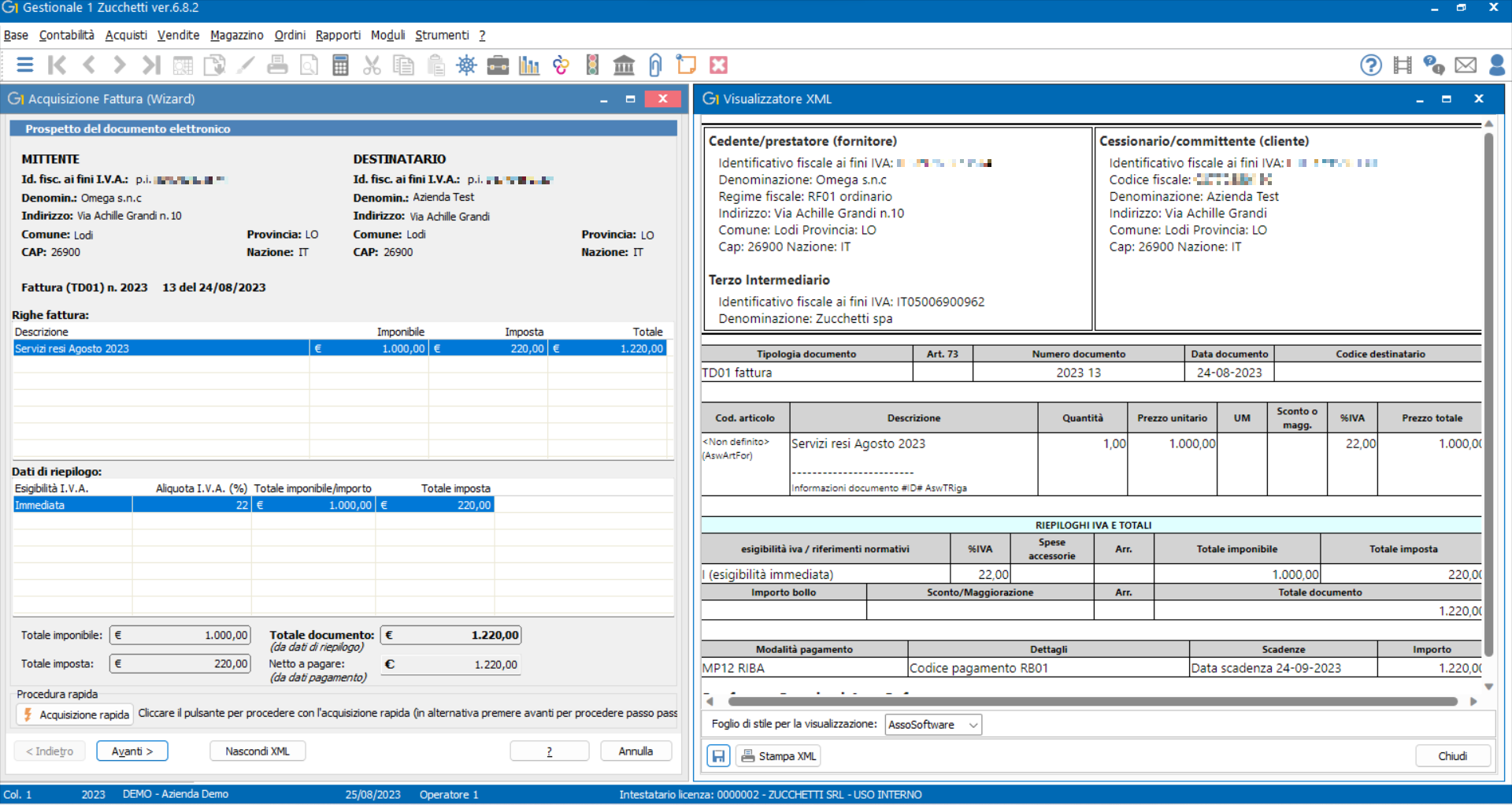Click the email envelope icon
The height and width of the screenshot is (805, 1512).
click(x=1466, y=65)
